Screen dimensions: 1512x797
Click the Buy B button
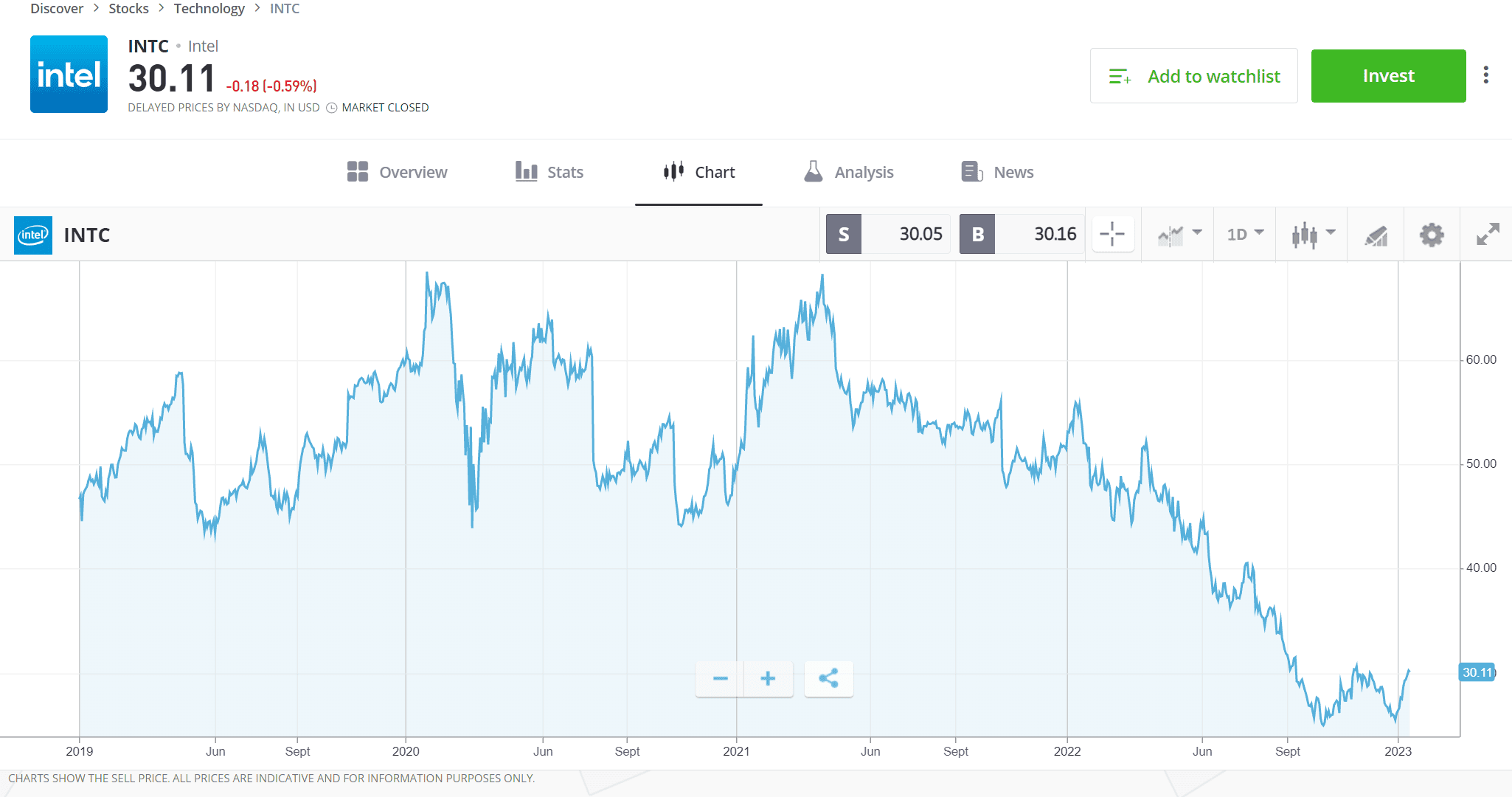[x=977, y=235]
